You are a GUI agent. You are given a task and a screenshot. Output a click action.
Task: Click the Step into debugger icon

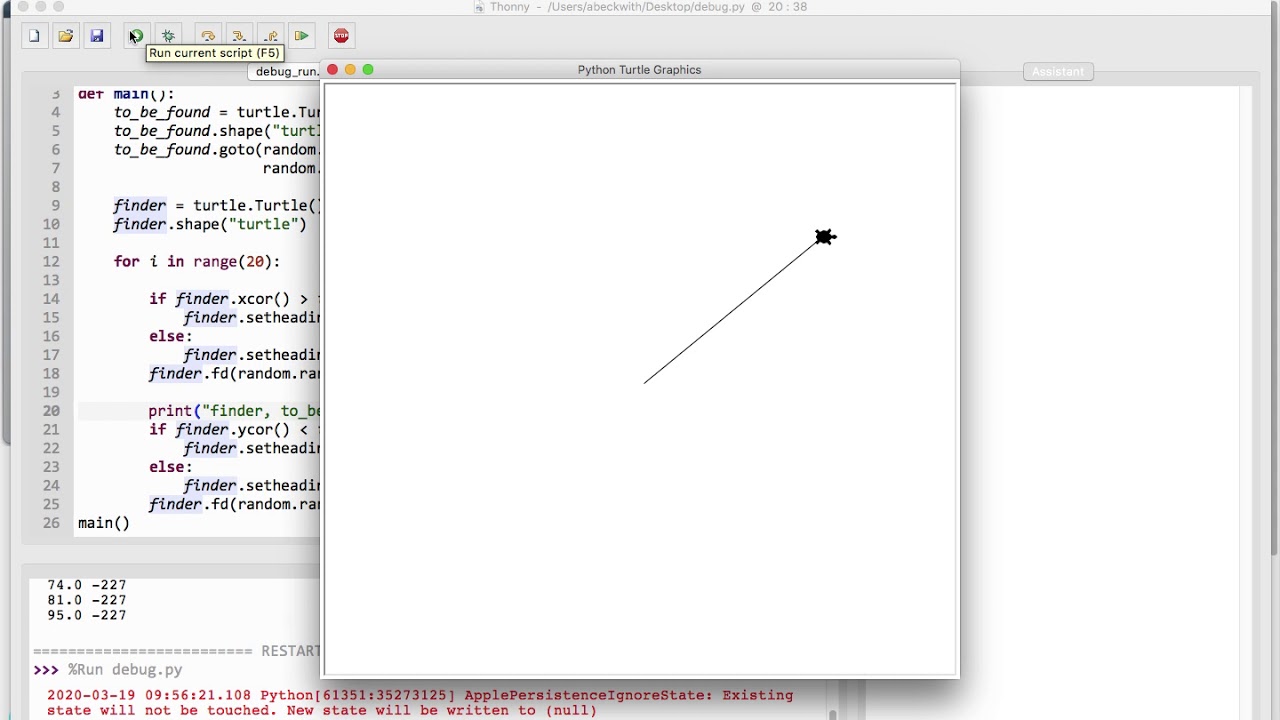click(x=239, y=36)
